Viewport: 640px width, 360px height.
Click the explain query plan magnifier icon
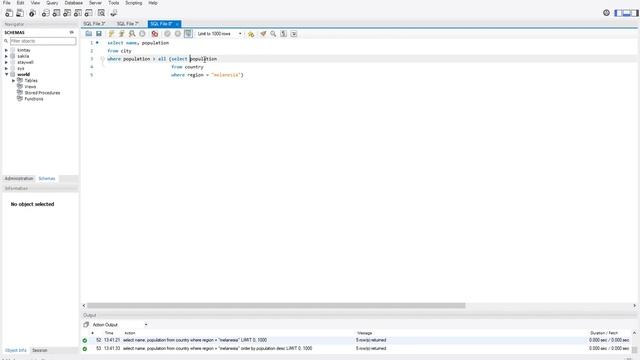132,34
